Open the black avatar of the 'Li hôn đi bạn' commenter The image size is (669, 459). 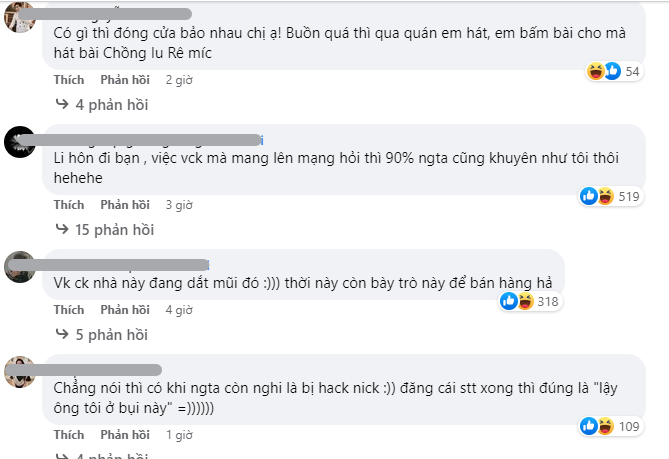(x=19, y=142)
